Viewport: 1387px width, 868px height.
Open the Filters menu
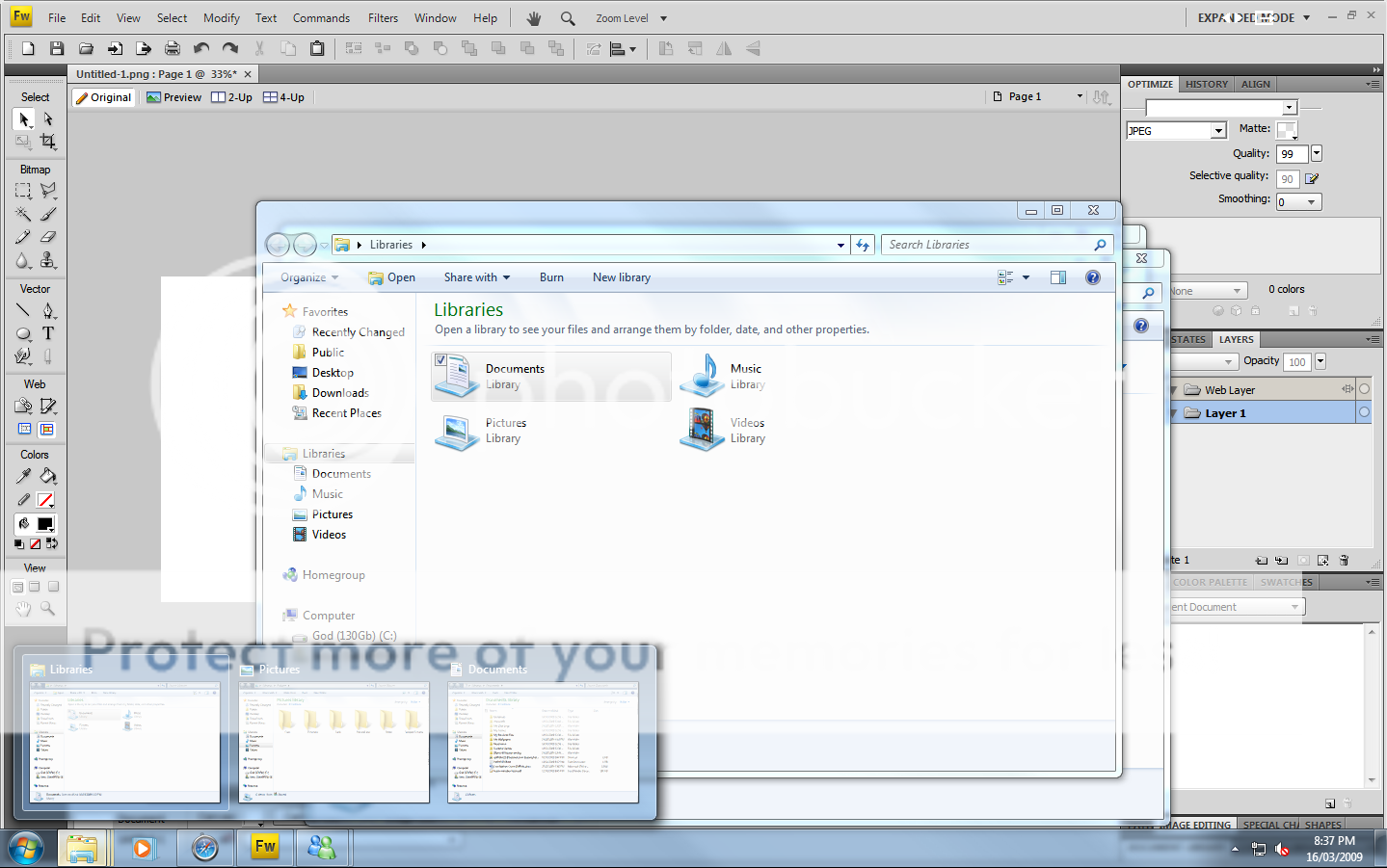point(383,18)
